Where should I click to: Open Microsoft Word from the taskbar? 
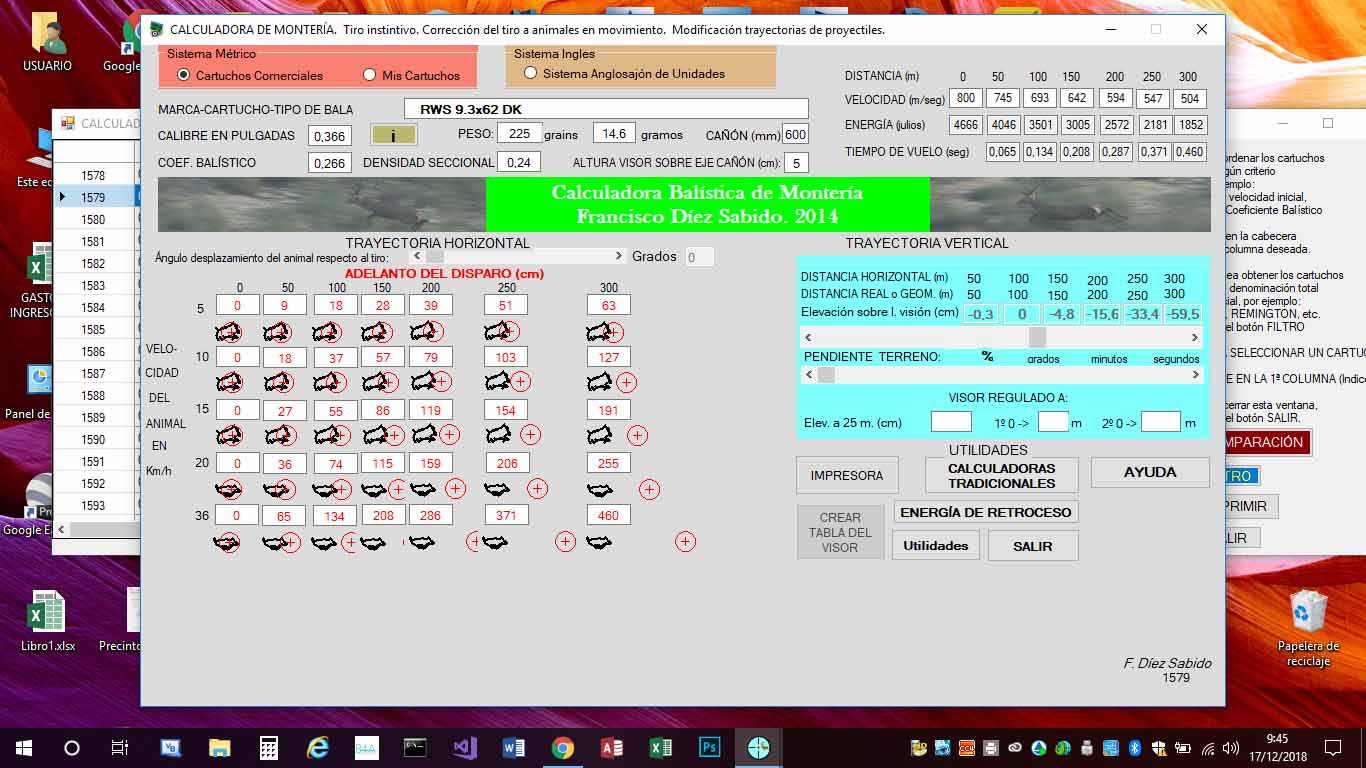tap(514, 747)
